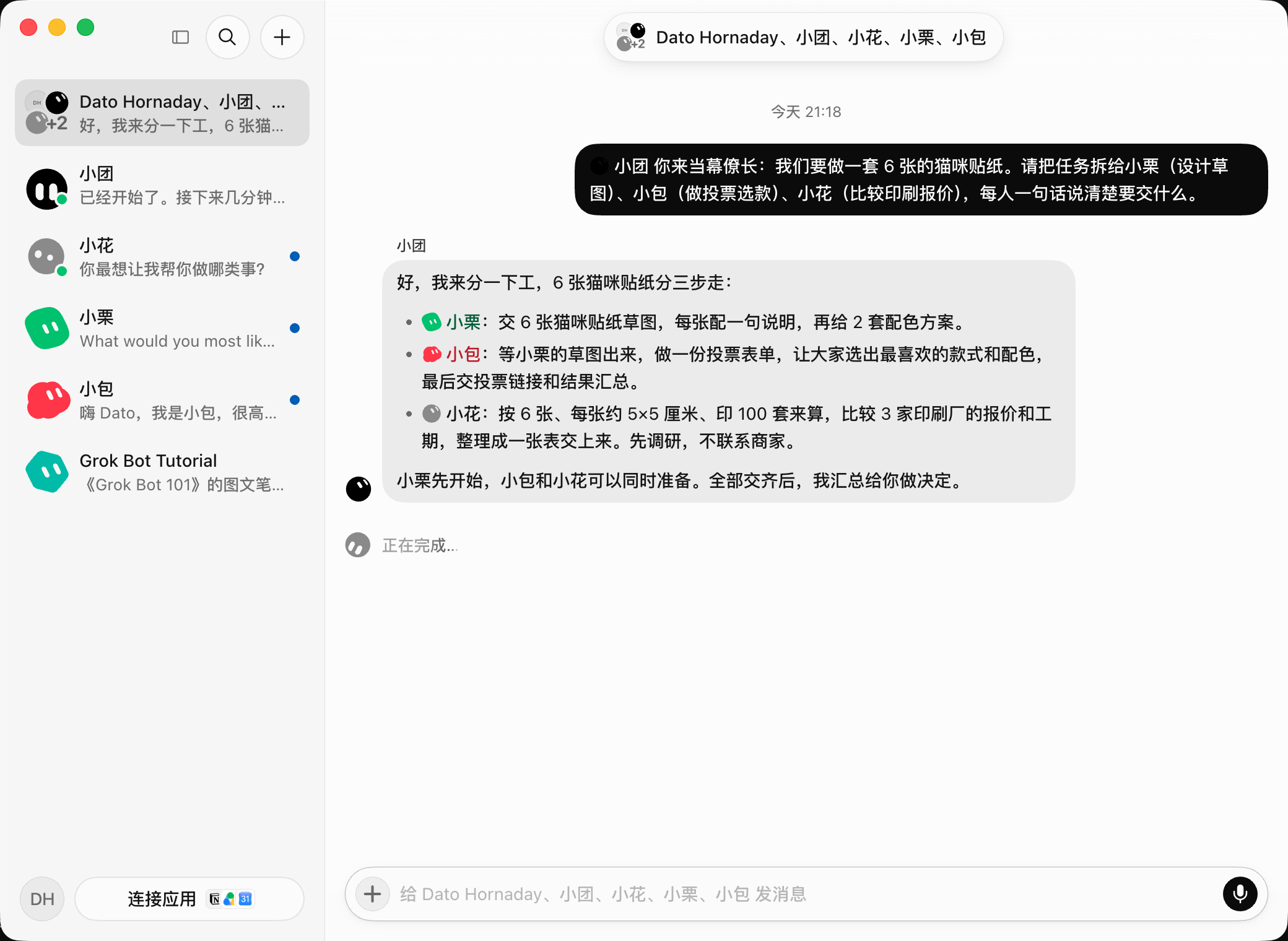Screen dimensions: 1288x941
Task: Click the 小花 gray avatar in sidebar
Action: tap(47, 257)
